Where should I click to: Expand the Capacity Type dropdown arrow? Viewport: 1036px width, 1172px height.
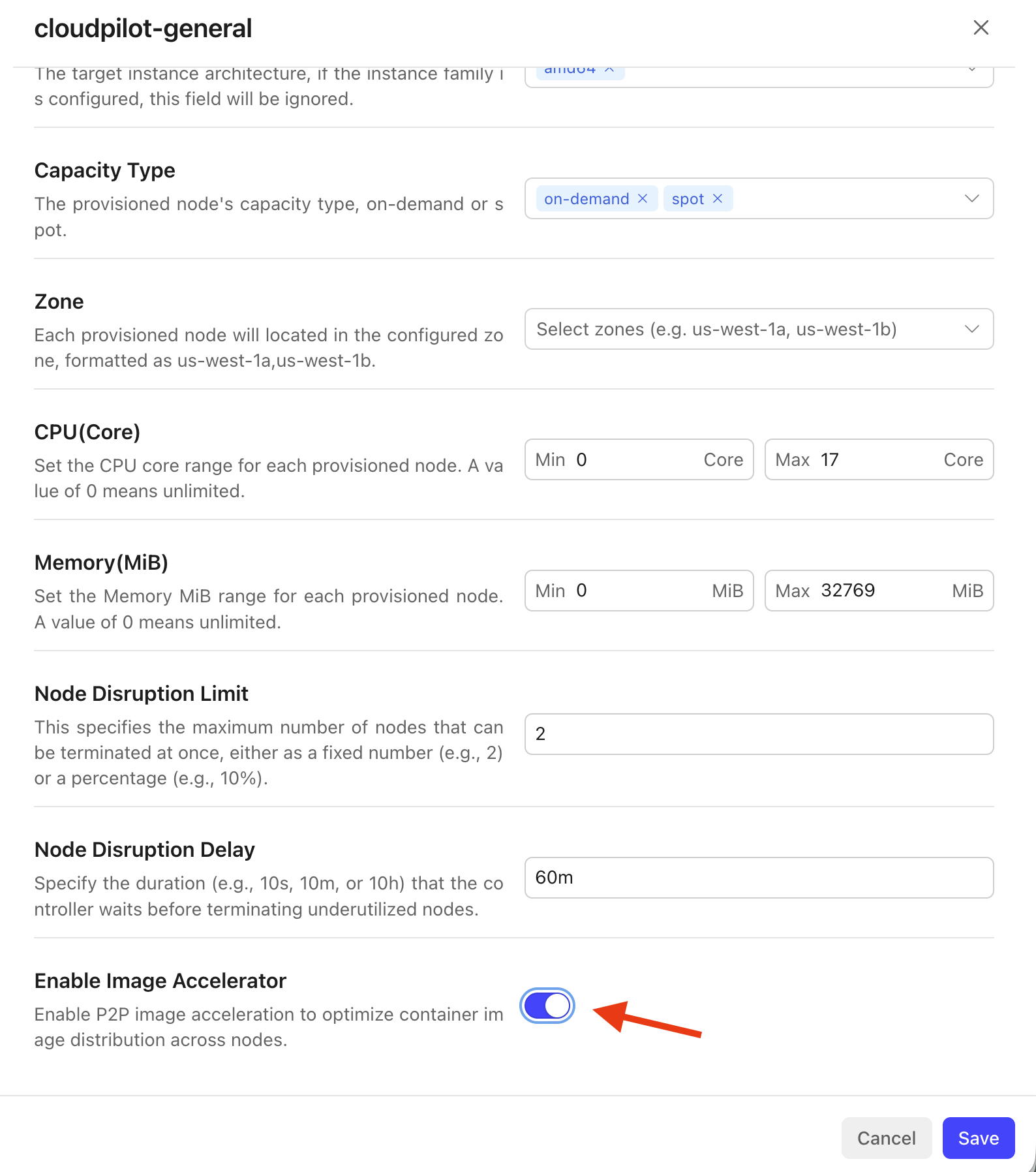click(971, 198)
